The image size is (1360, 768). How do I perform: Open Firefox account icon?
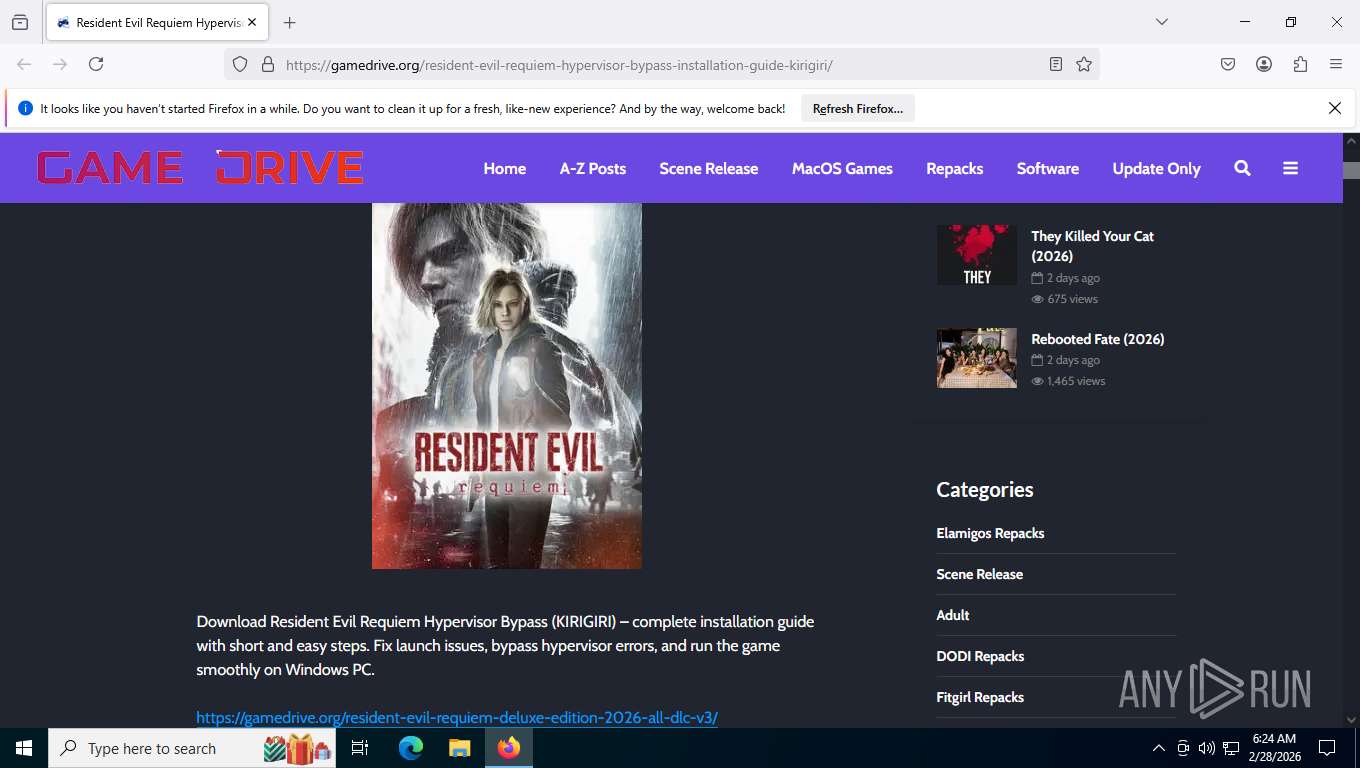pyautogui.click(x=1264, y=64)
